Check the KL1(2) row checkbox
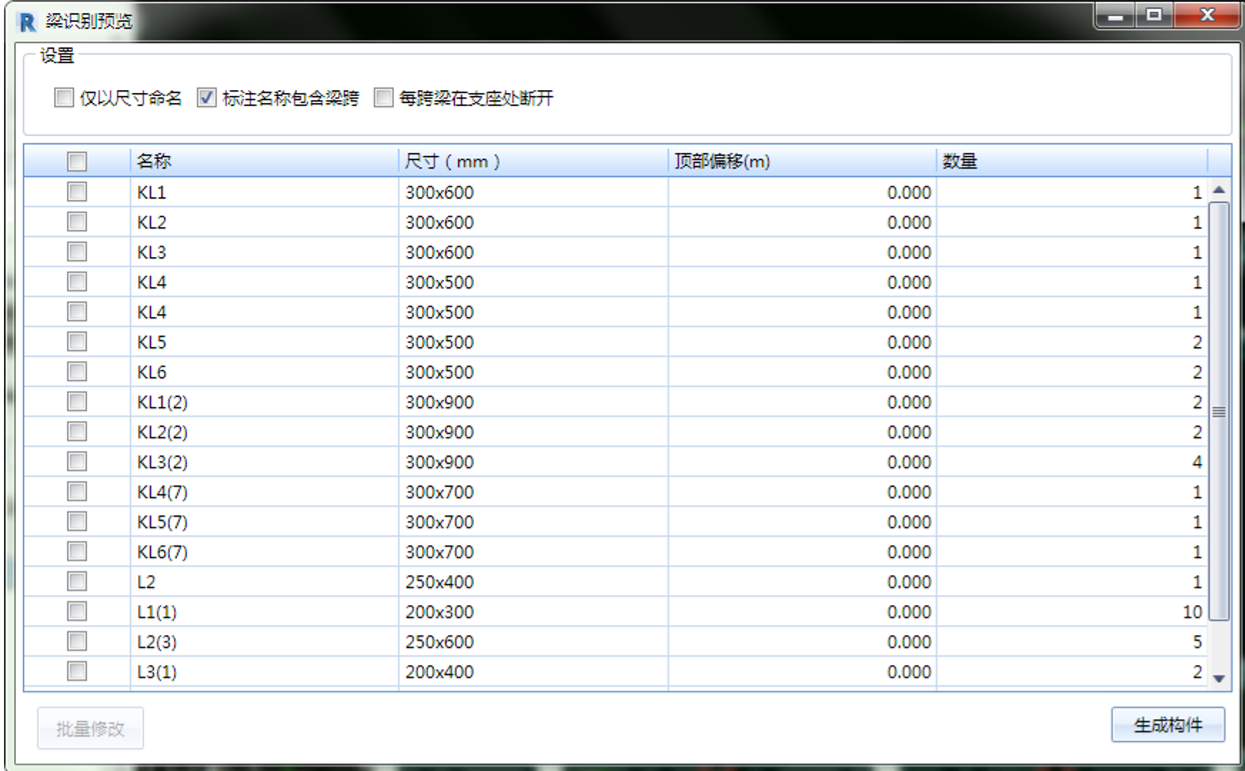This screenshot has width=1245, height=771. click(x=77, y=402)
